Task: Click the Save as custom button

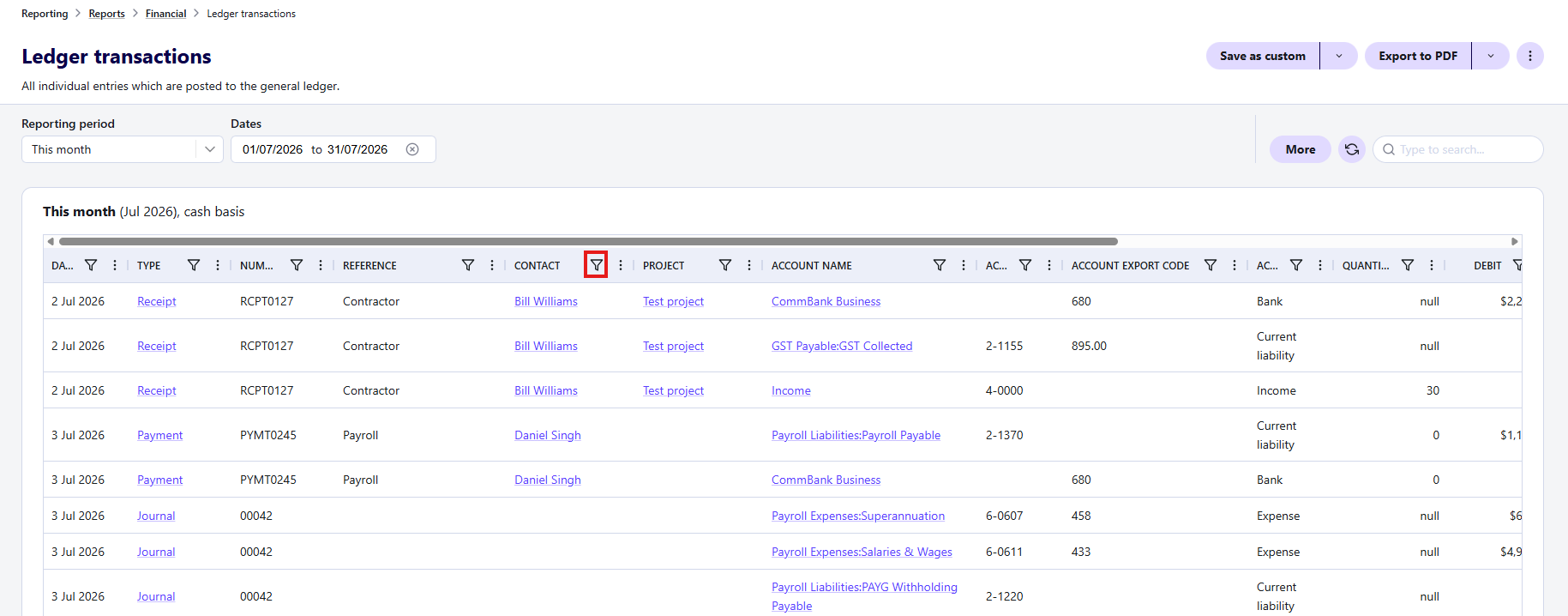Action: 1263,56
